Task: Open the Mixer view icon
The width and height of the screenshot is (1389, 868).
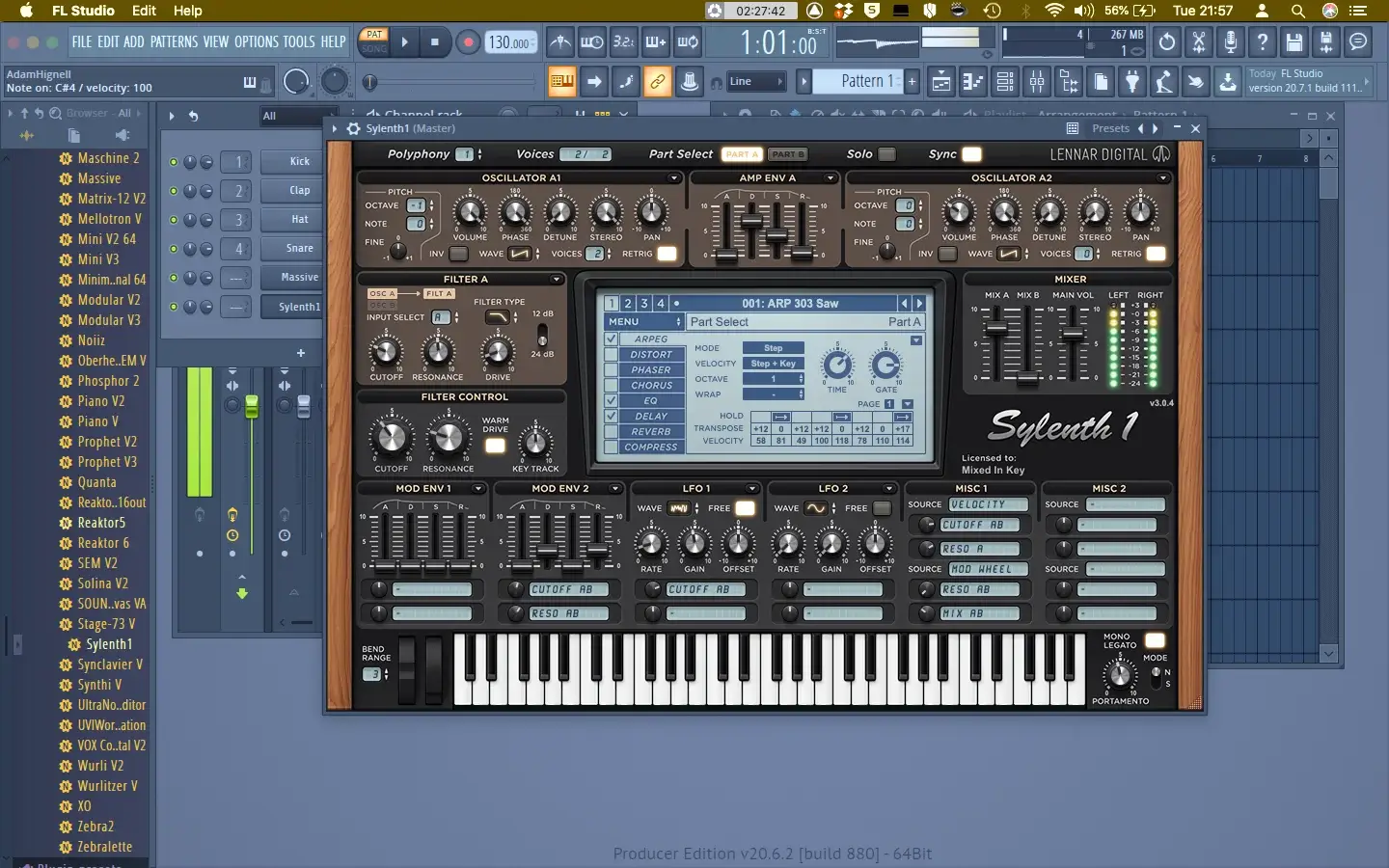Action: point(1037,82)
